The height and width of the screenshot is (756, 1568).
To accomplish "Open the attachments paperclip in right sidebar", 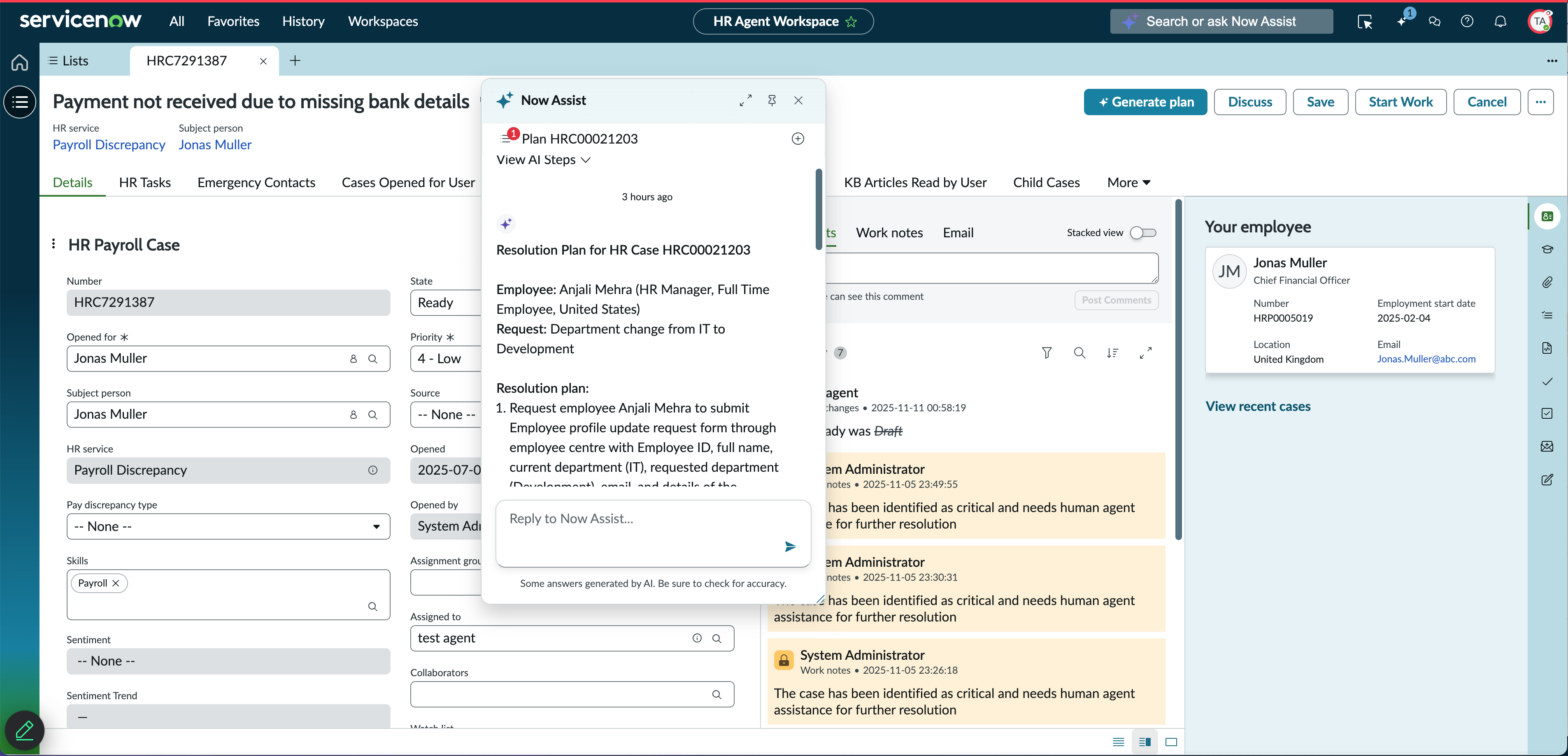I will [x=1547, y=282].
